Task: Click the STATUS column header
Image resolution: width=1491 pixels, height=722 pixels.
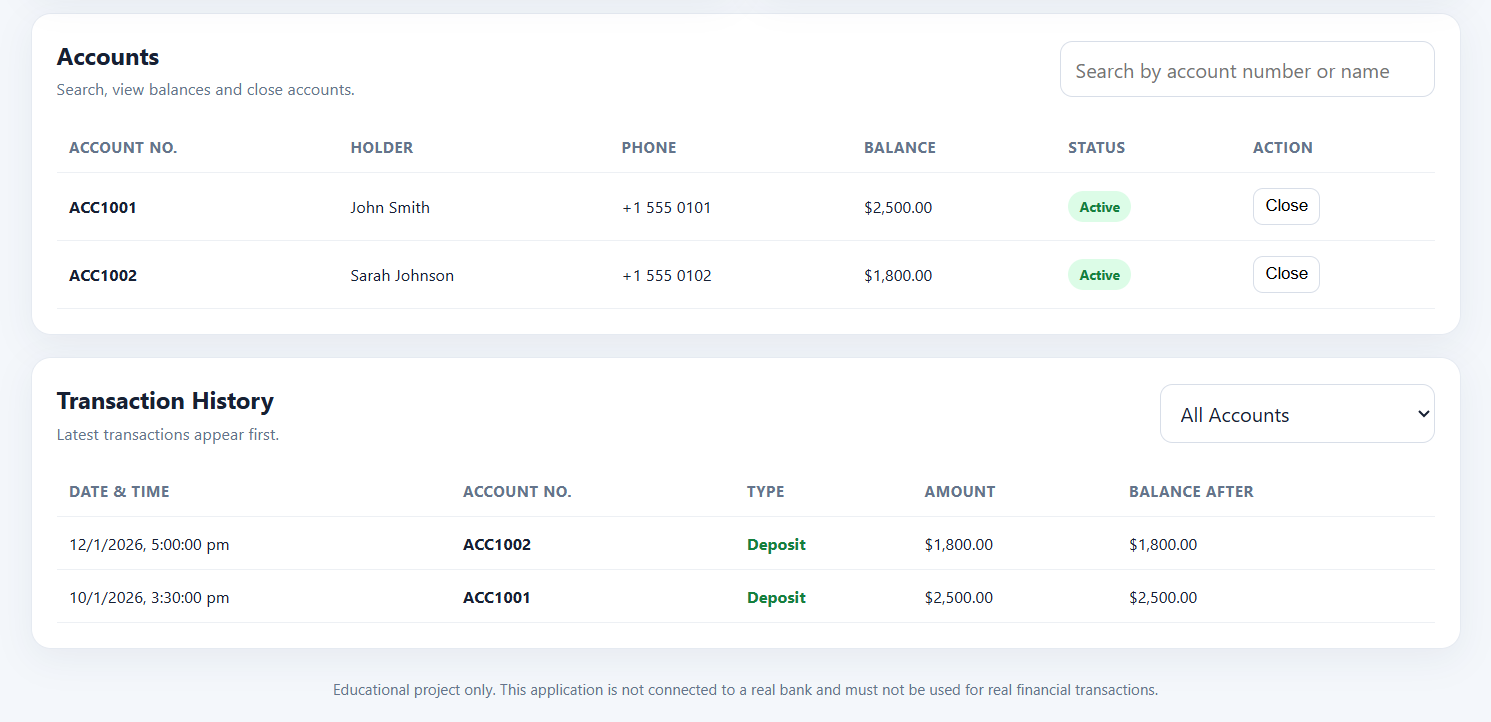Action: click(x=1097, y=148)
